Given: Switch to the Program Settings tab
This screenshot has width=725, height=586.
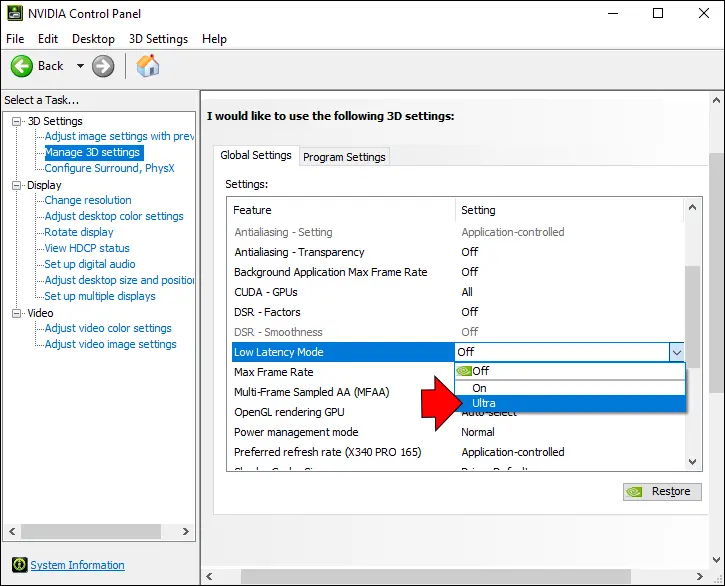Looking at the screenshot, I should (344, 157).
